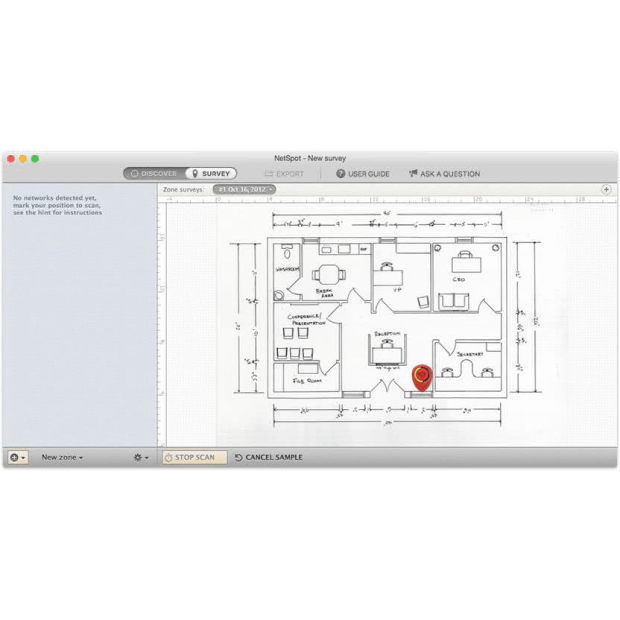This screenshot has width=620, height=620.
Task: Click the red location marker pin
Action: pyautogui.click(x=422, y=377)
